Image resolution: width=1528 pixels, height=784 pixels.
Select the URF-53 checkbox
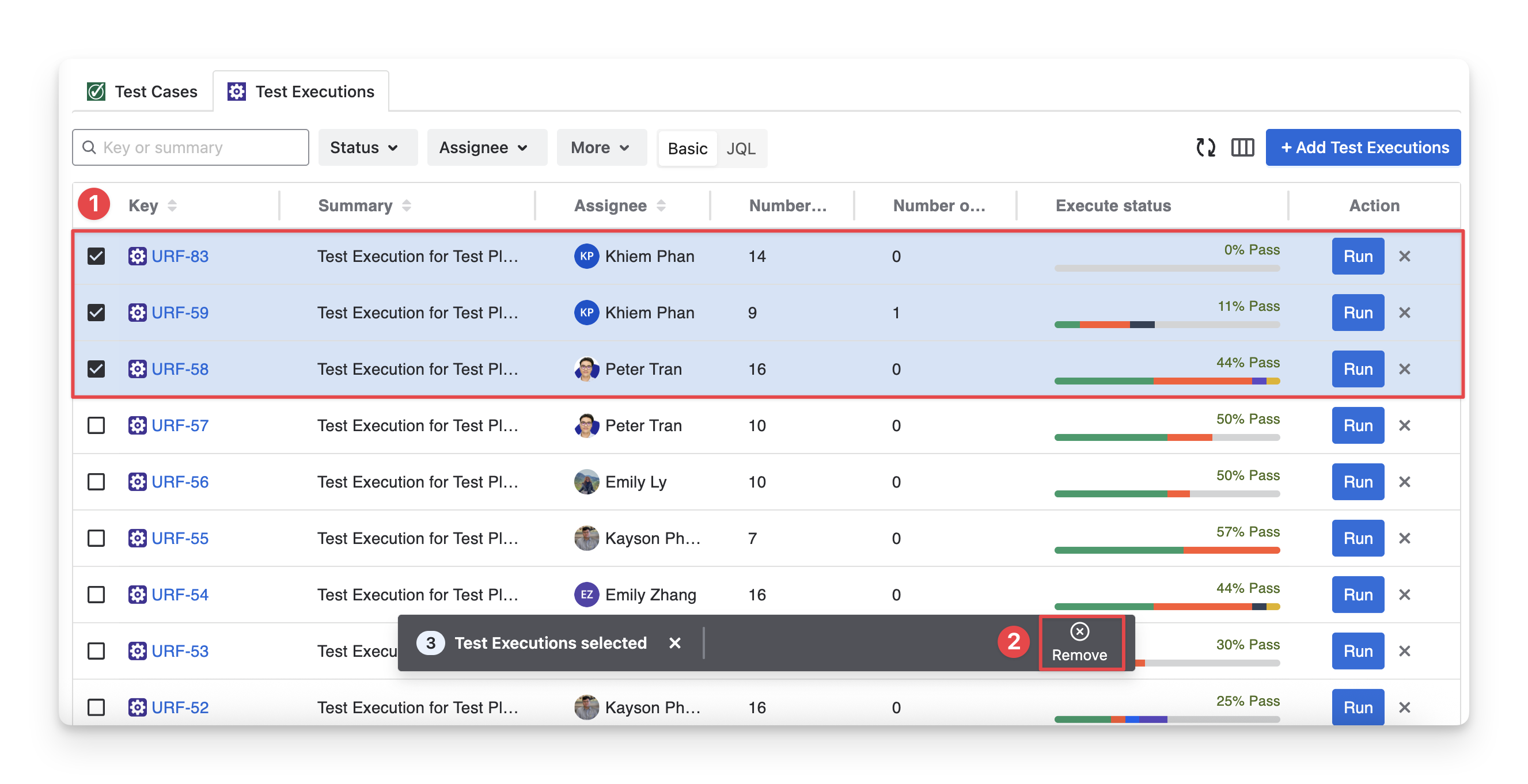[x=96, y=650]
